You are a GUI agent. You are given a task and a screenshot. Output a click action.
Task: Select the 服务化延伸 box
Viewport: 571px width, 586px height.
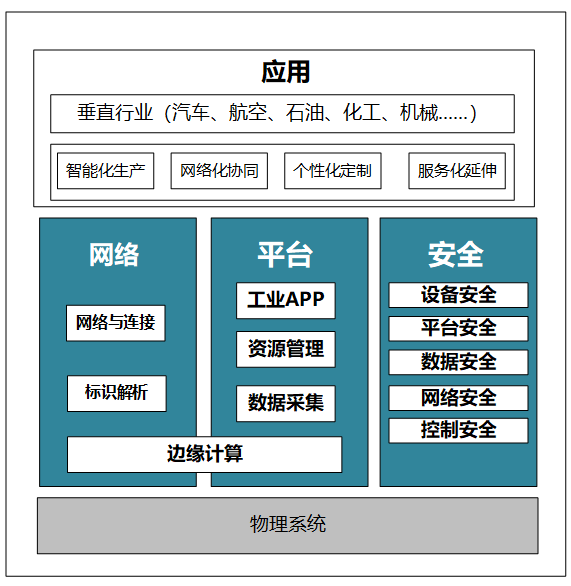(x=457, y=171)
